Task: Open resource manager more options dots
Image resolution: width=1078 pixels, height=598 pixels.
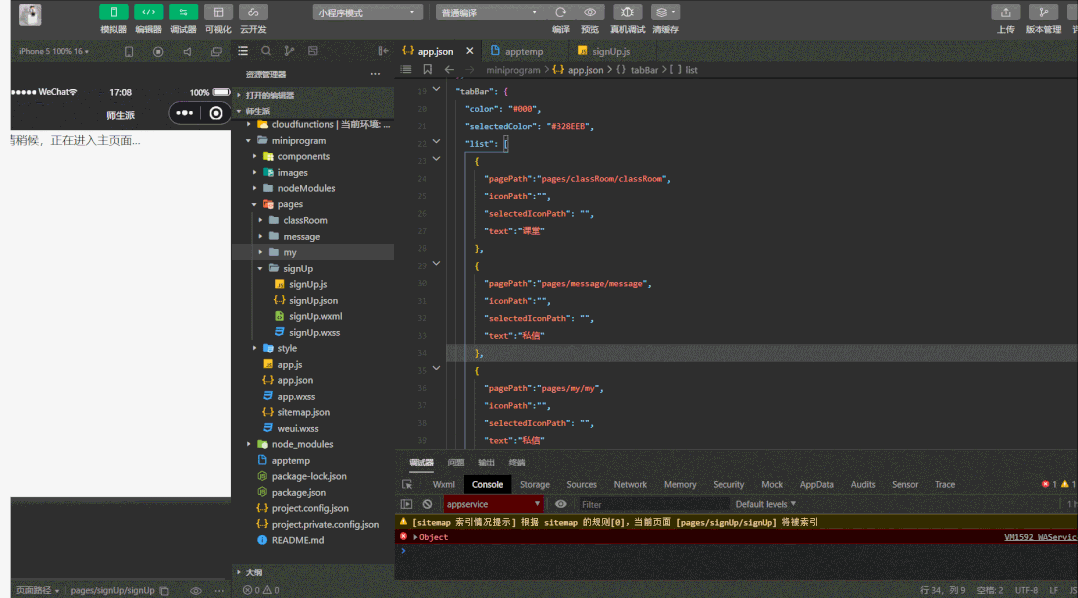Action: (375, 74)
